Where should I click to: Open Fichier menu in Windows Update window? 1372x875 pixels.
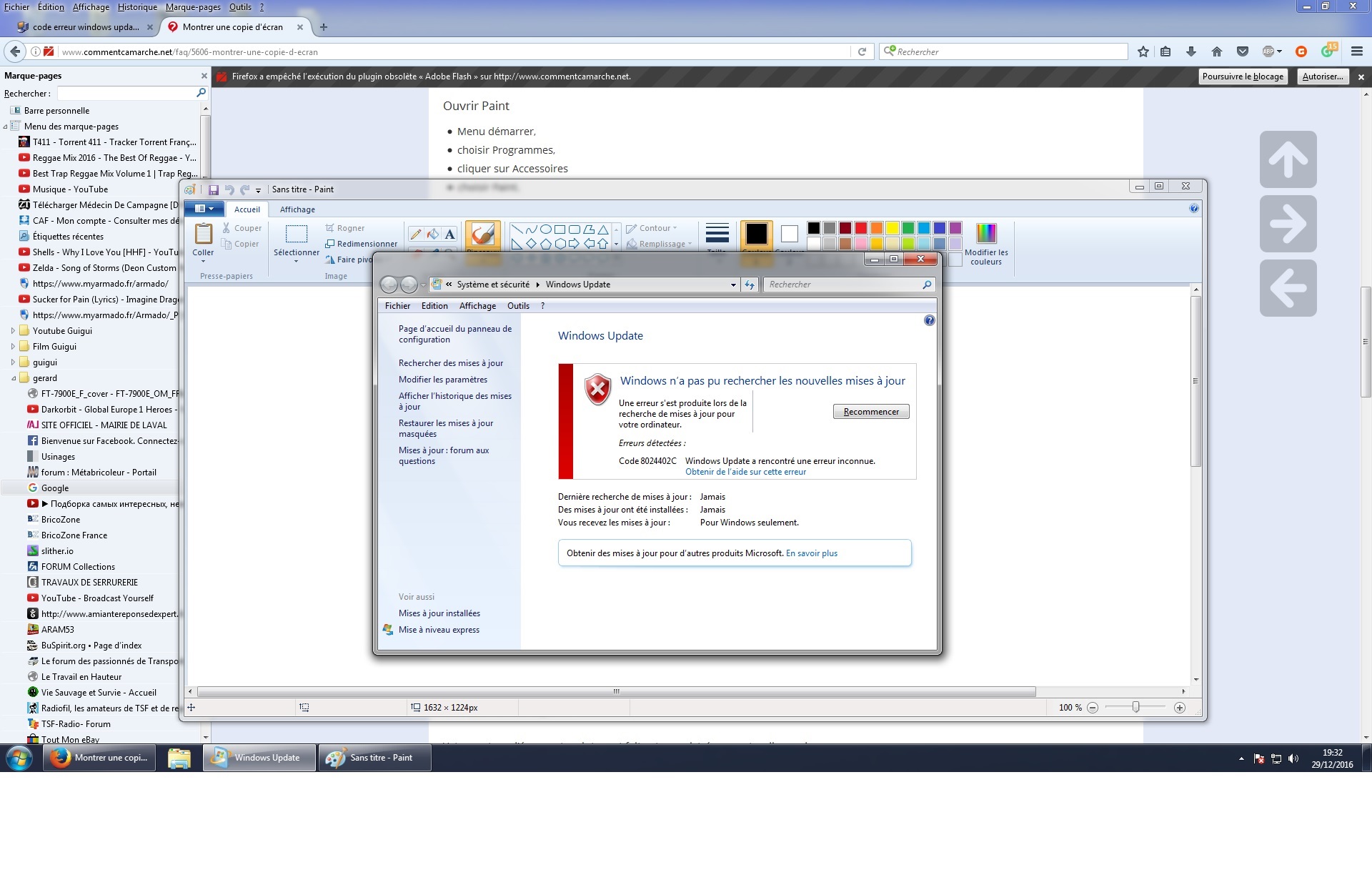[397, 306]
